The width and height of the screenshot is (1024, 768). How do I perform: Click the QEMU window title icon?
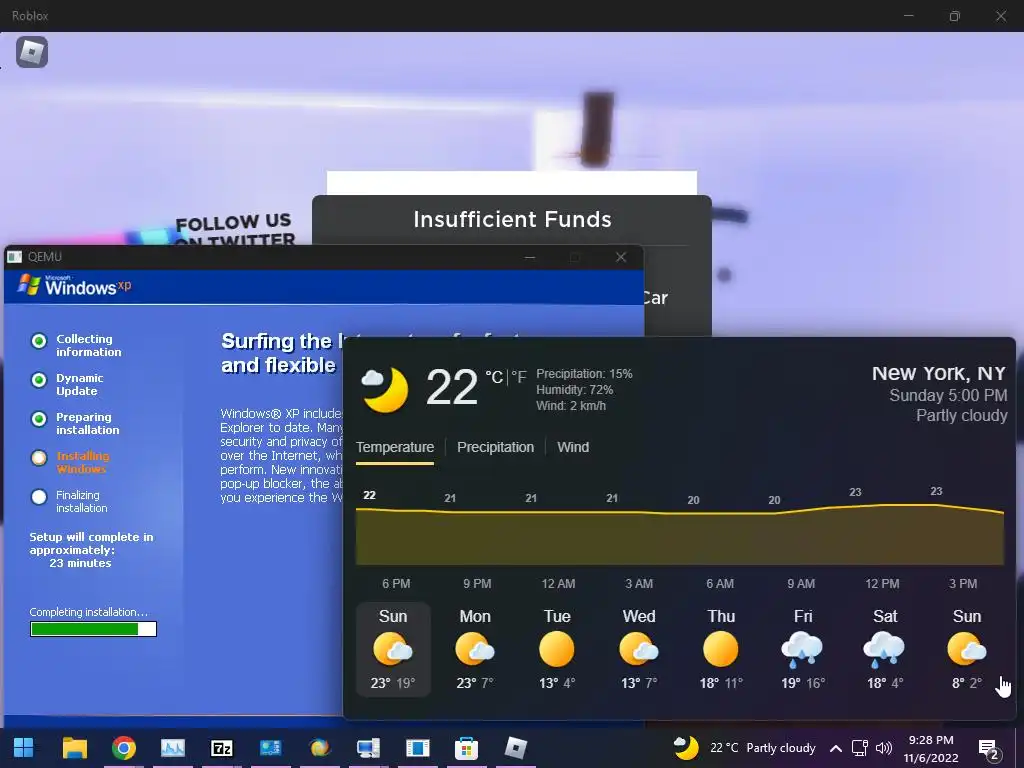14,257
